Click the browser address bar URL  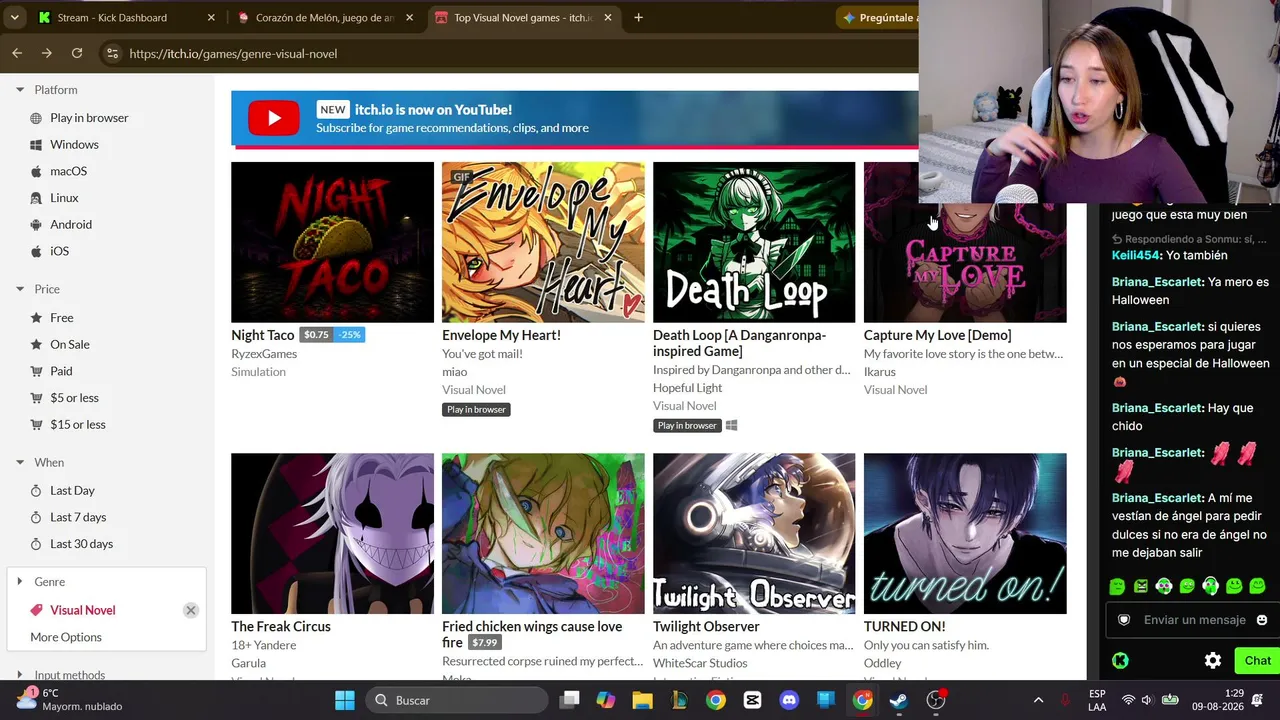[233, 53]
